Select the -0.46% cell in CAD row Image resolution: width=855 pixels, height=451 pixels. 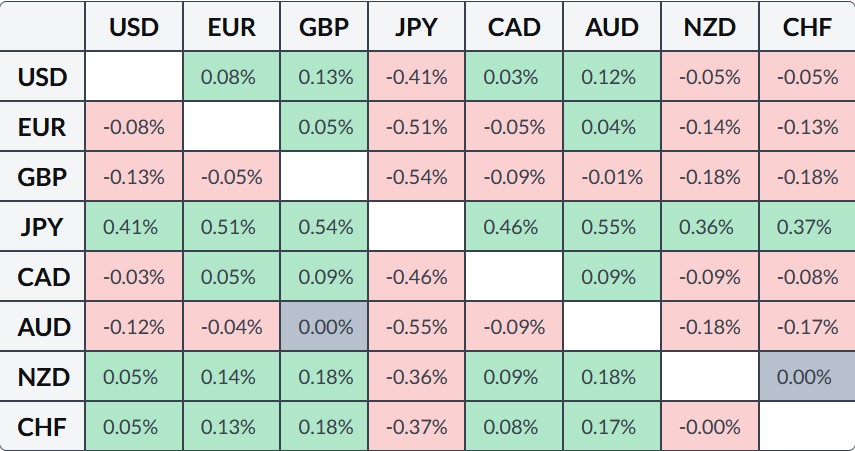[418, 277]
